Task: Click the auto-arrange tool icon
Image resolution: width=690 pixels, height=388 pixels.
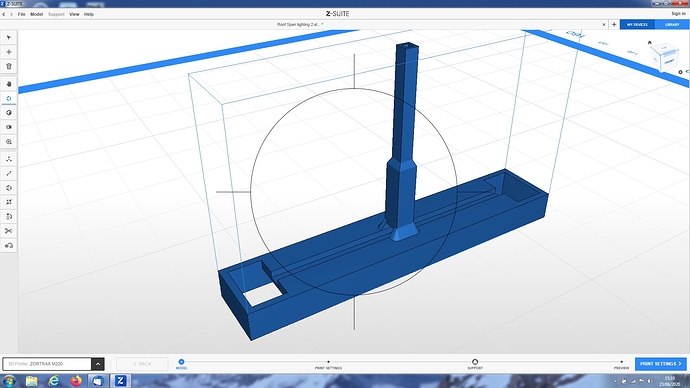Action: click(x=9, y=202)
